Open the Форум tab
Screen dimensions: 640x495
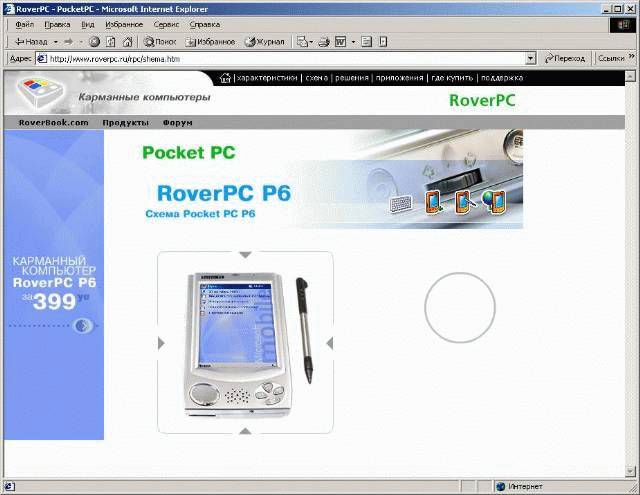coord(178,122)
